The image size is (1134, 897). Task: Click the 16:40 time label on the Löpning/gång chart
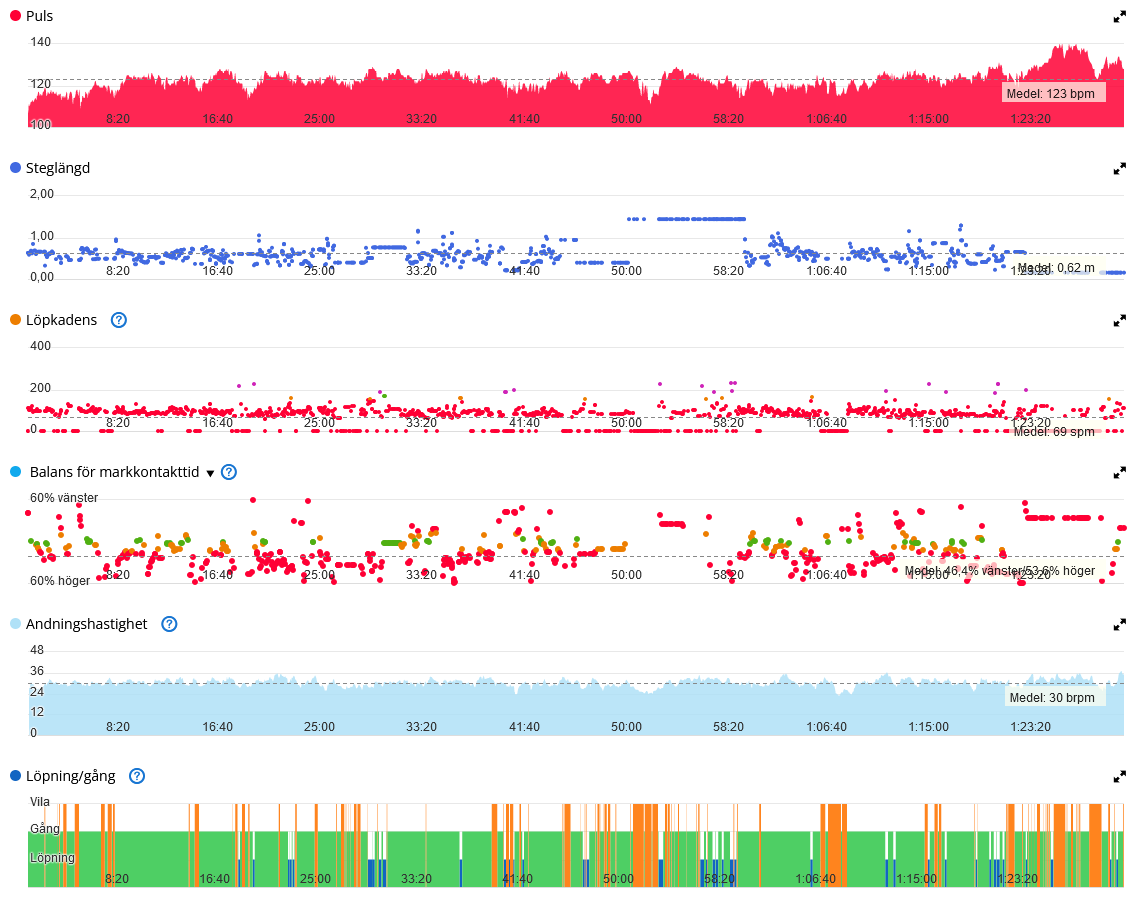tap(215, 879)
